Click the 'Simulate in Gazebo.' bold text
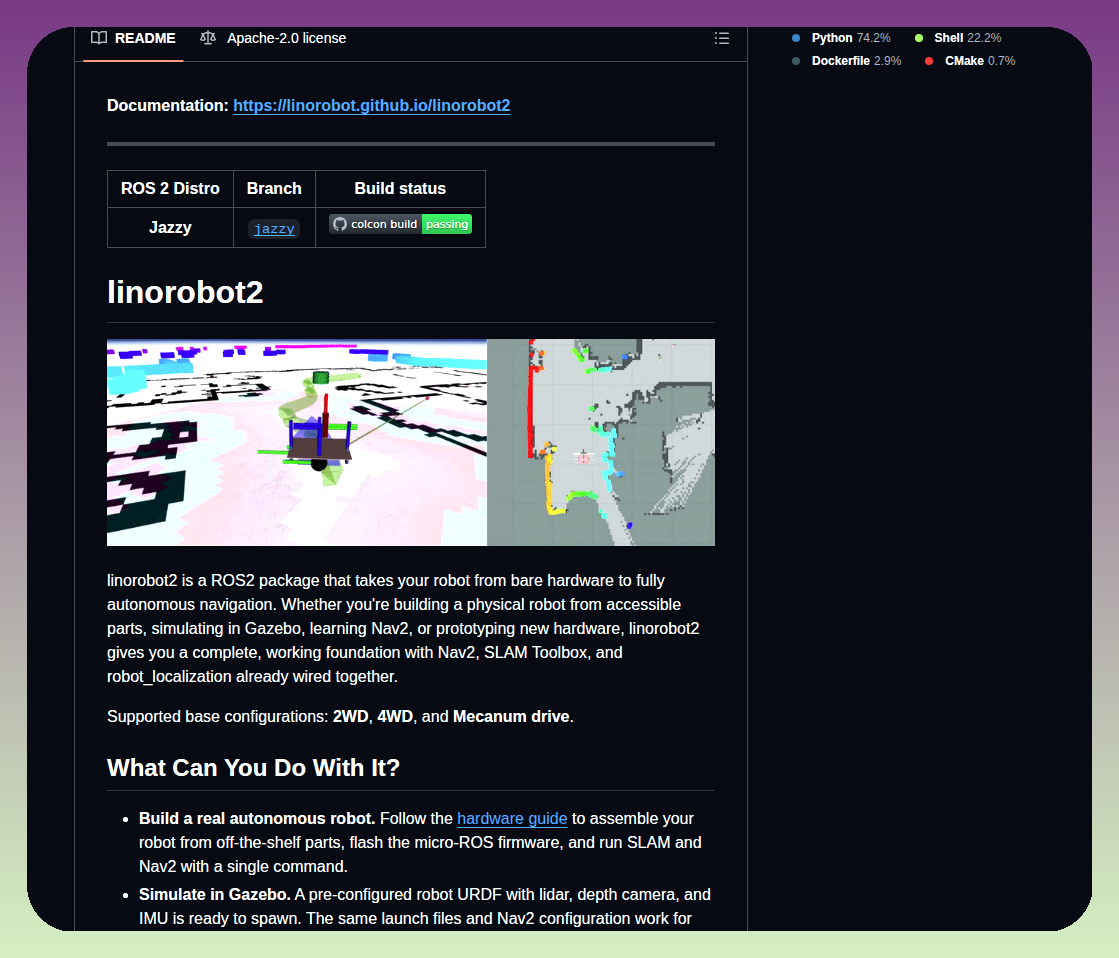Image resolution: width=1119 pixels, height=958 pixels. click(x=215, y=895)
